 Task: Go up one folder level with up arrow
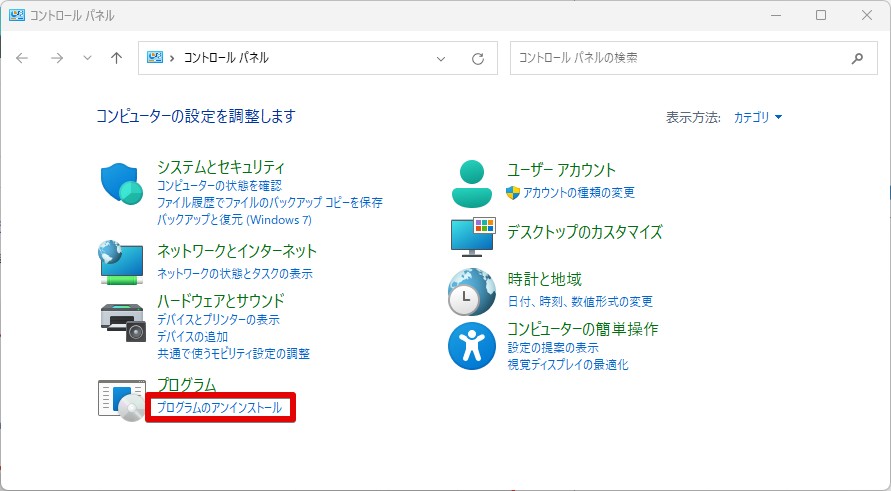(x=116, y=58)
